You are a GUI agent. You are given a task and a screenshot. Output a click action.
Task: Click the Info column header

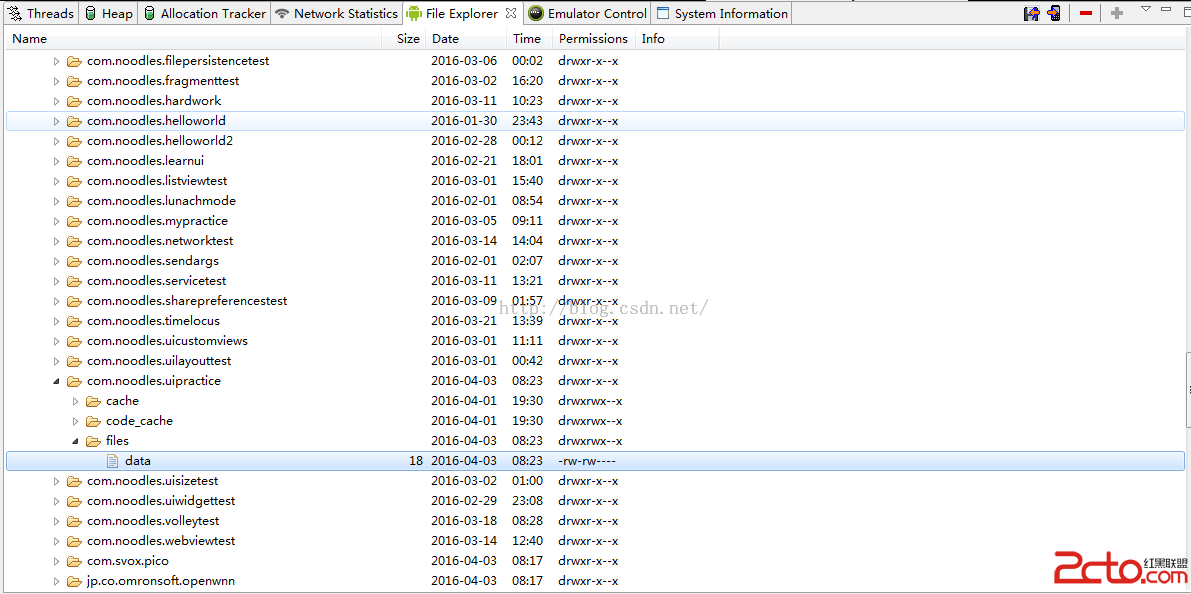(677, 39)
